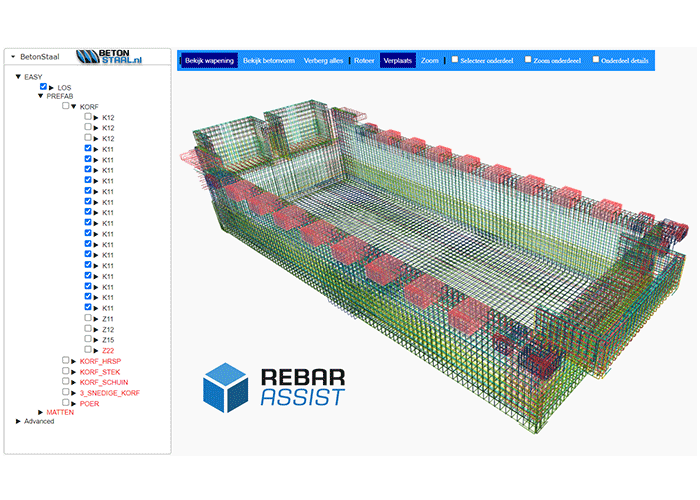Activate the Roteer mode
700x500 pixels.
pos(364,60)
